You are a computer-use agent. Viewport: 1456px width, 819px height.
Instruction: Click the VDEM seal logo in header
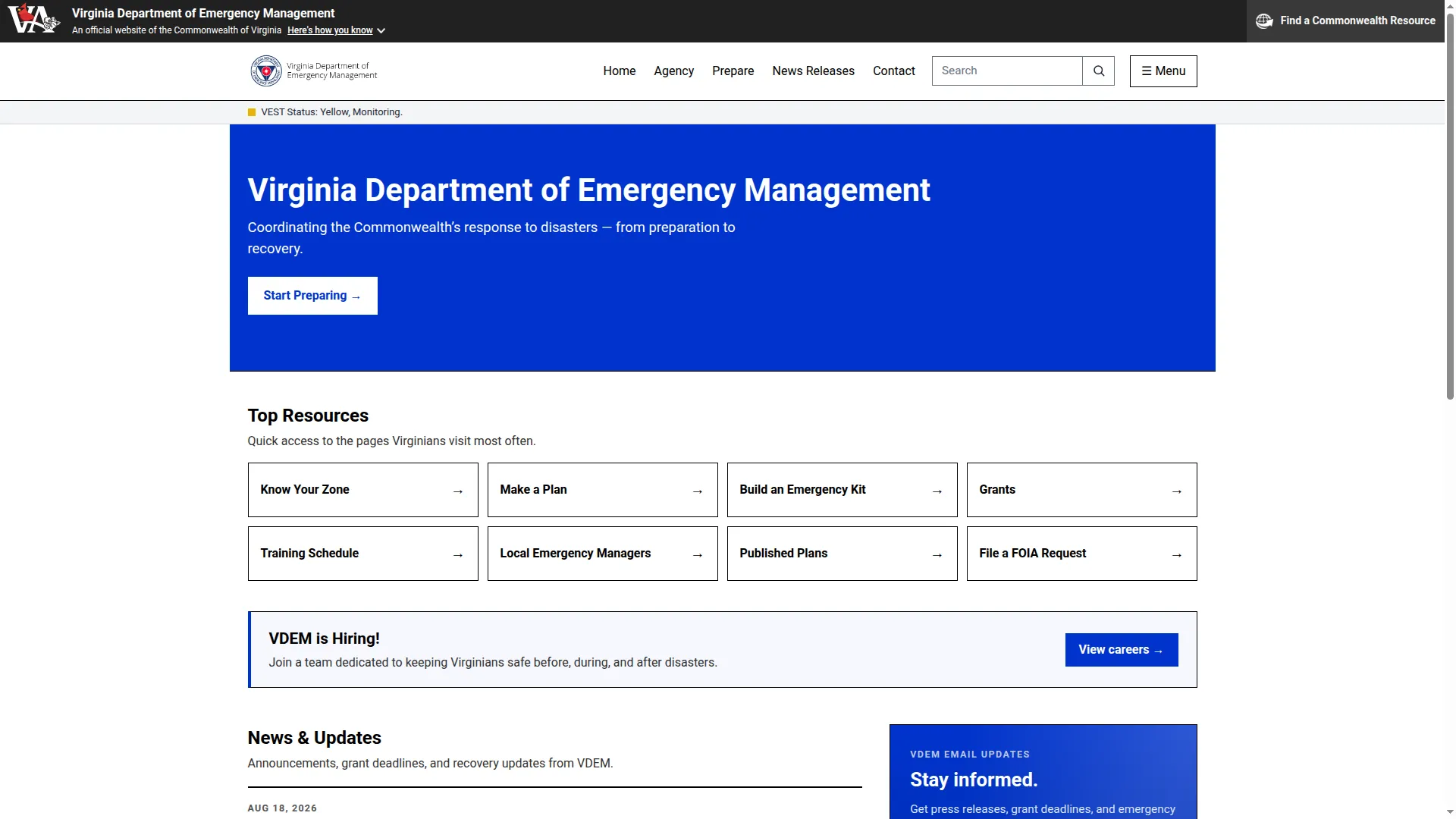click(266, 71)
